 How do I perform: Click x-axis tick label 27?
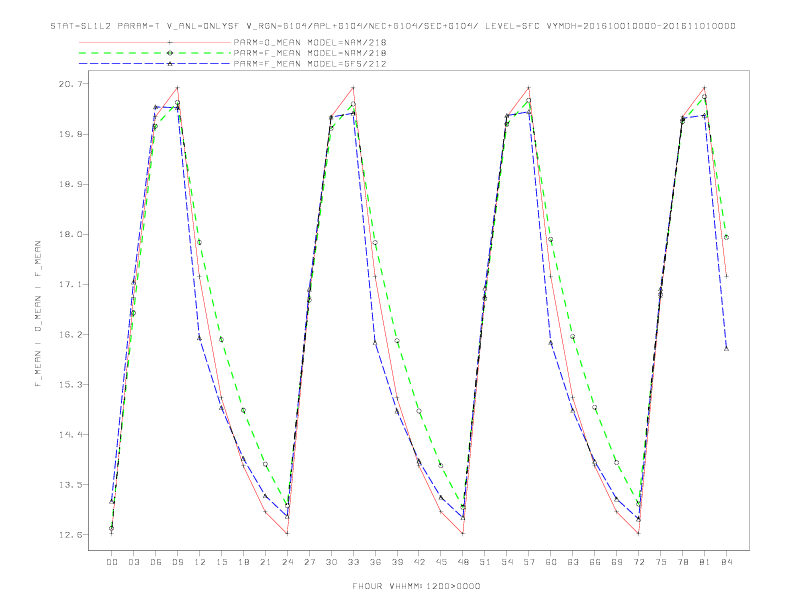click(309, 562)
